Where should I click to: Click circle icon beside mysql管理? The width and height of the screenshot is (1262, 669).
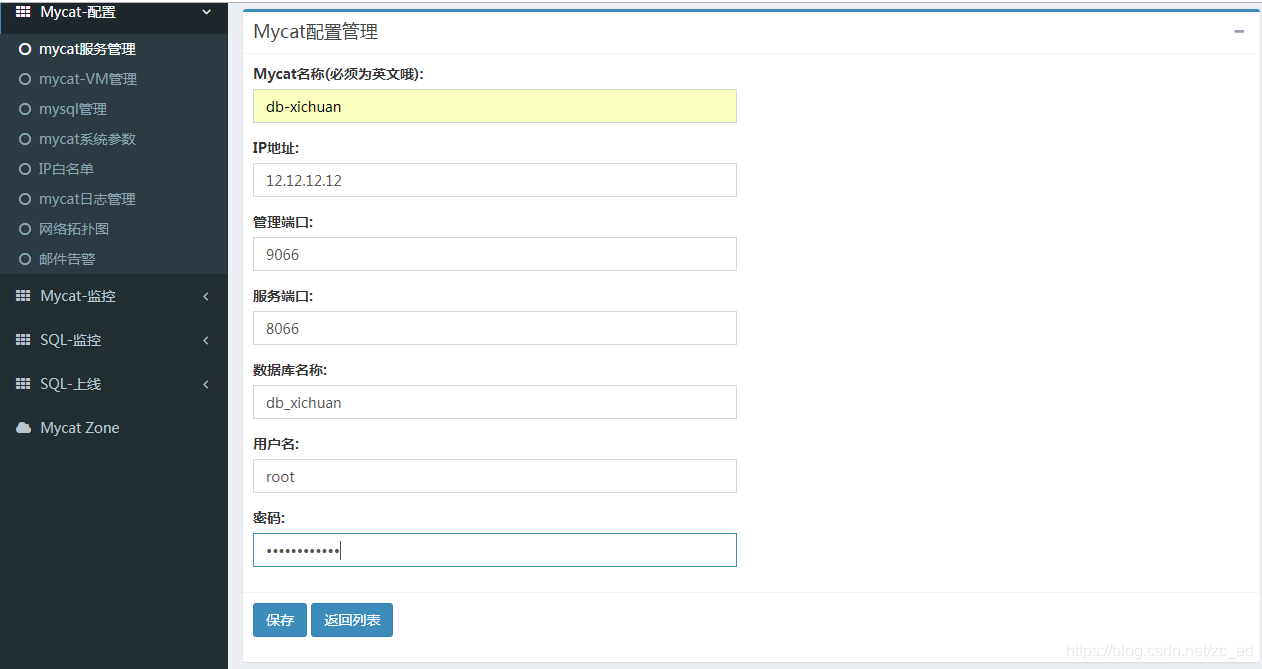[25, 109]
